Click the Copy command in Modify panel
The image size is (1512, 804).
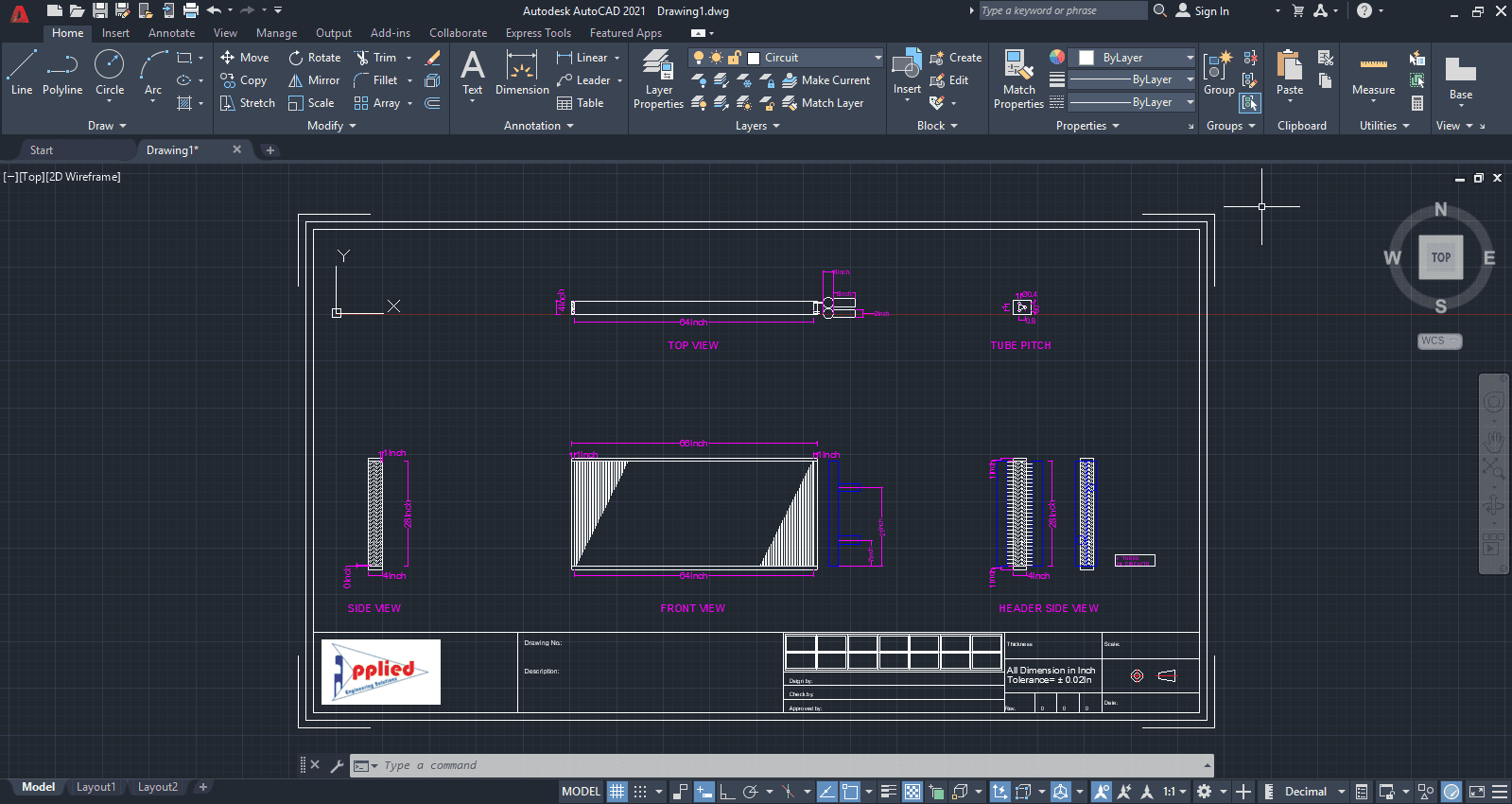coord(244,80)
